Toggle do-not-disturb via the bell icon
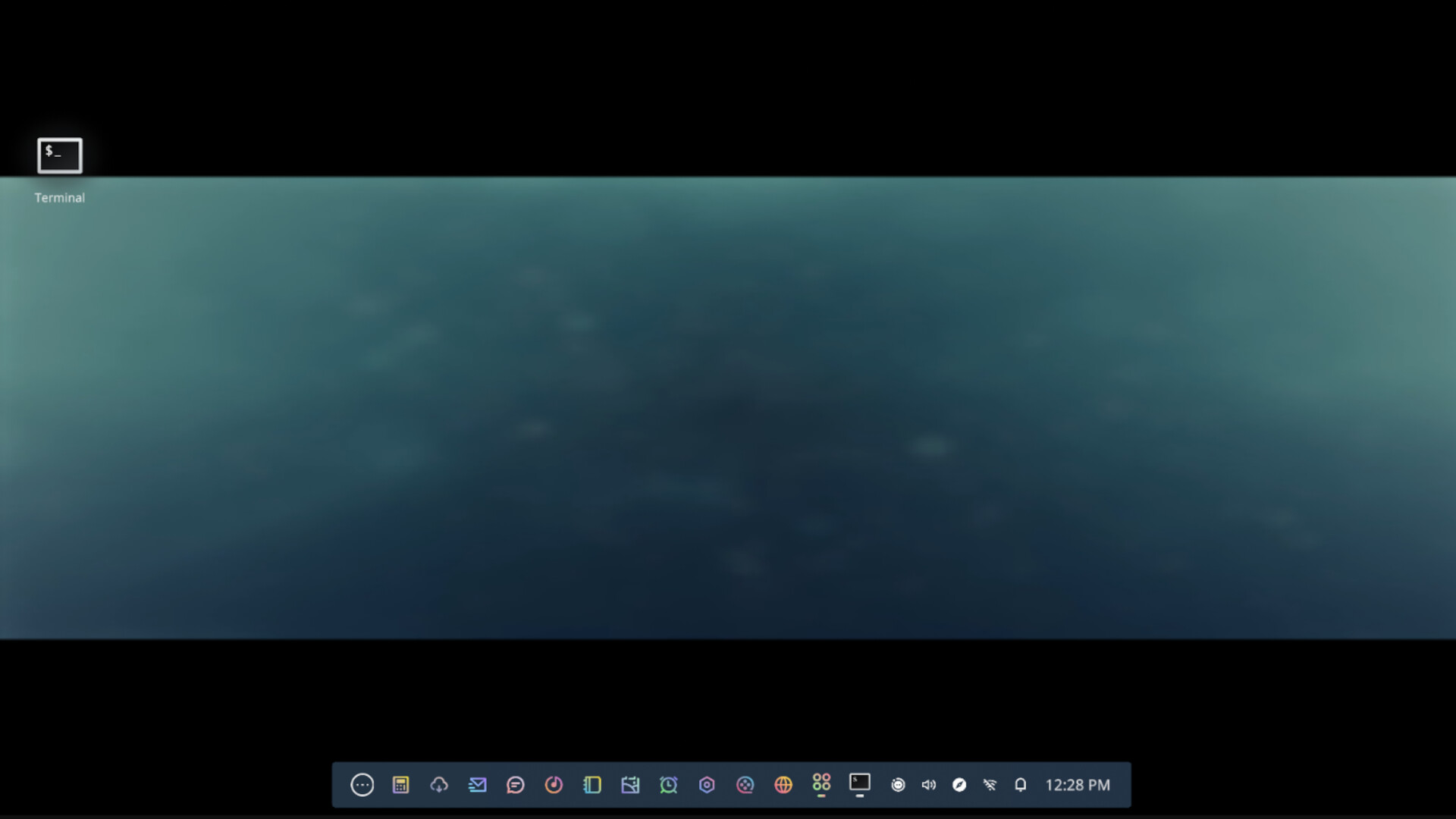The width and height of the screenshot is (1456, 819). [x=1021, y=785]
